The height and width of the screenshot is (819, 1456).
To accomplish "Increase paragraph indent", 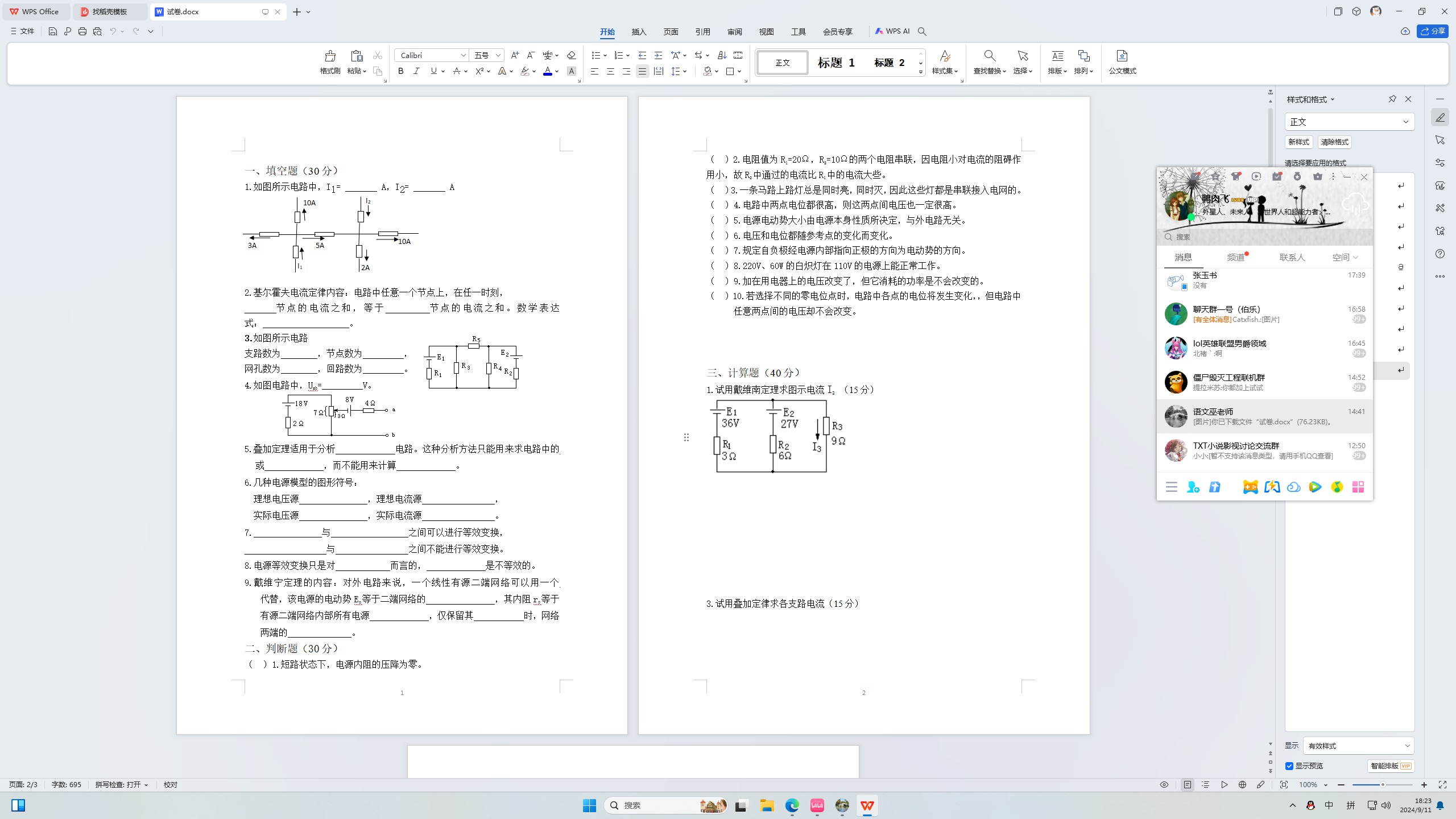I will 658,55.
